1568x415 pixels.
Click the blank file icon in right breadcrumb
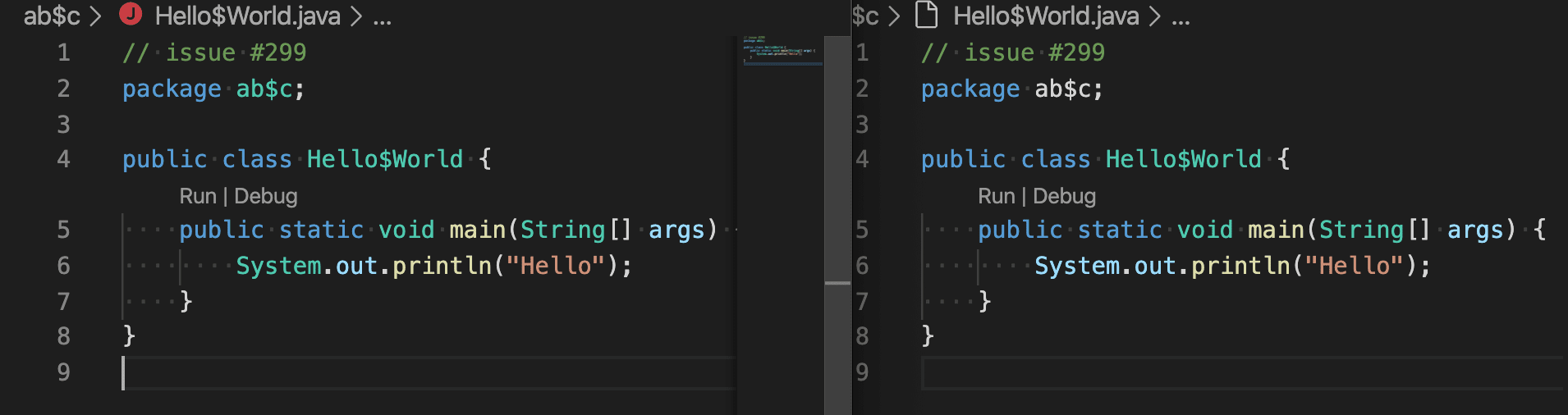coord(926,15)
